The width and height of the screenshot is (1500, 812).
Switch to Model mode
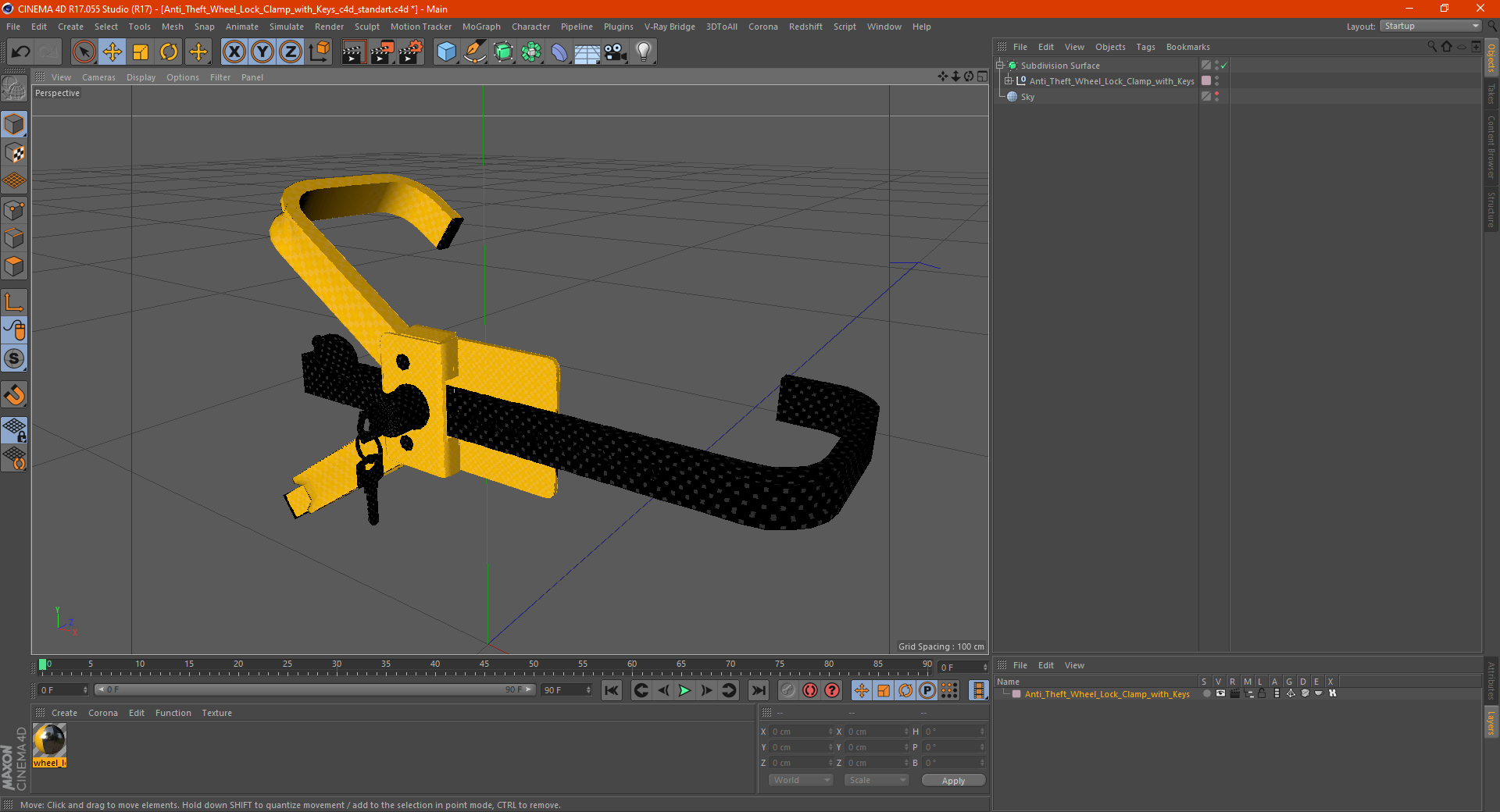point(14,125)
